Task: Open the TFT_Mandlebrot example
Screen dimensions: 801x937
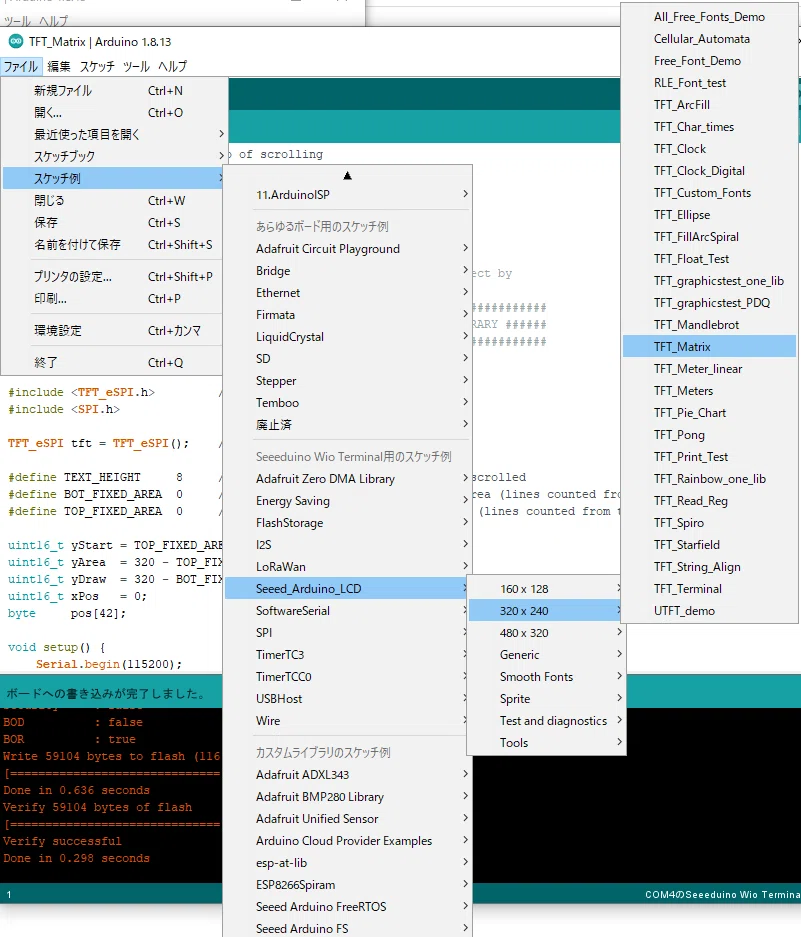Action: pos(710,324)
